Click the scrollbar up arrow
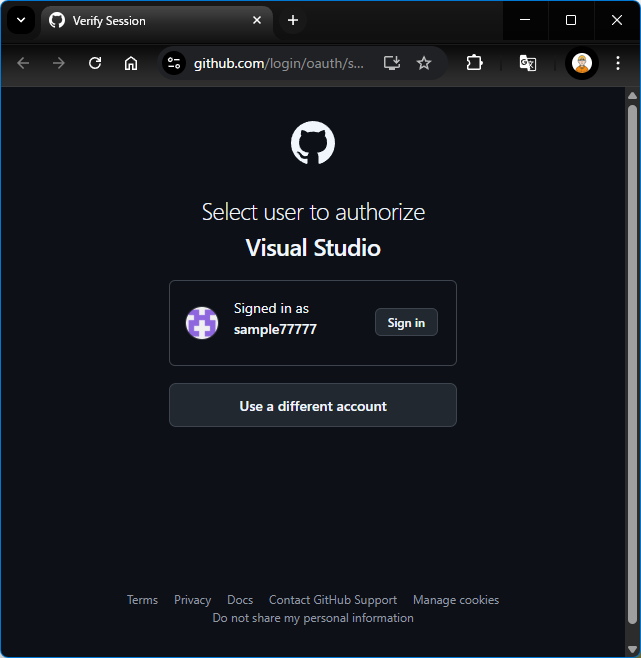The height and width of the screenshot is (658, 641). coord(633,96)
